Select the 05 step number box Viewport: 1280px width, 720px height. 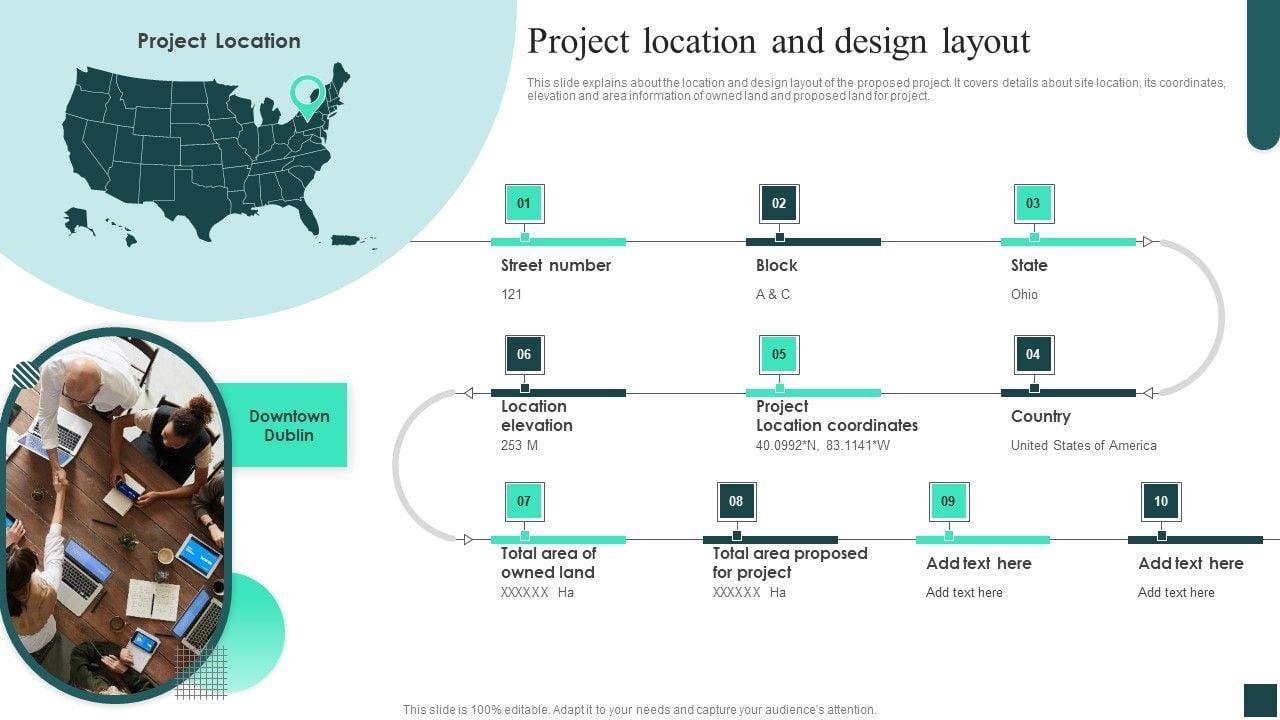pos(779,354)
